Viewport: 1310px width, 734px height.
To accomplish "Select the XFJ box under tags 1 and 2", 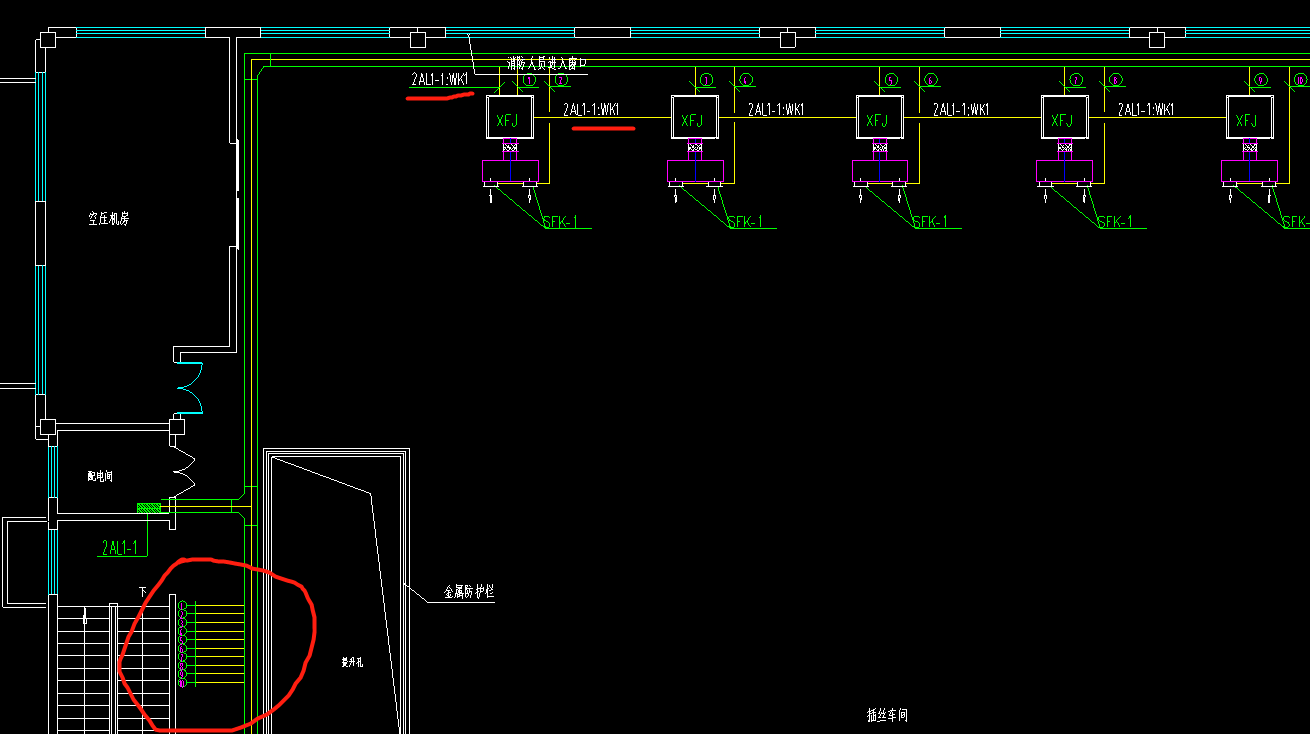I will click(509, 117).
